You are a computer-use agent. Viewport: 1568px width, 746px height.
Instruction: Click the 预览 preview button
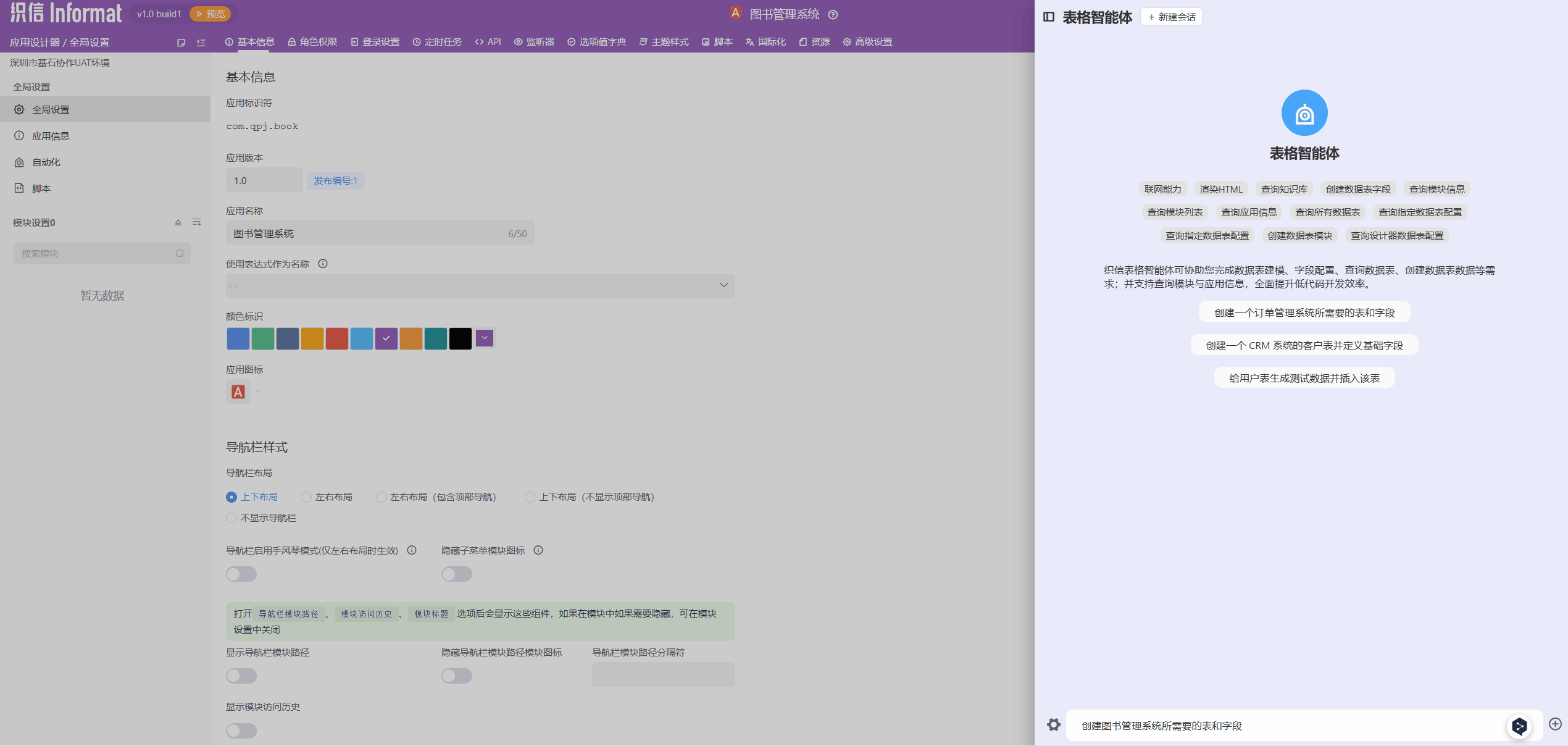(210, 14)
